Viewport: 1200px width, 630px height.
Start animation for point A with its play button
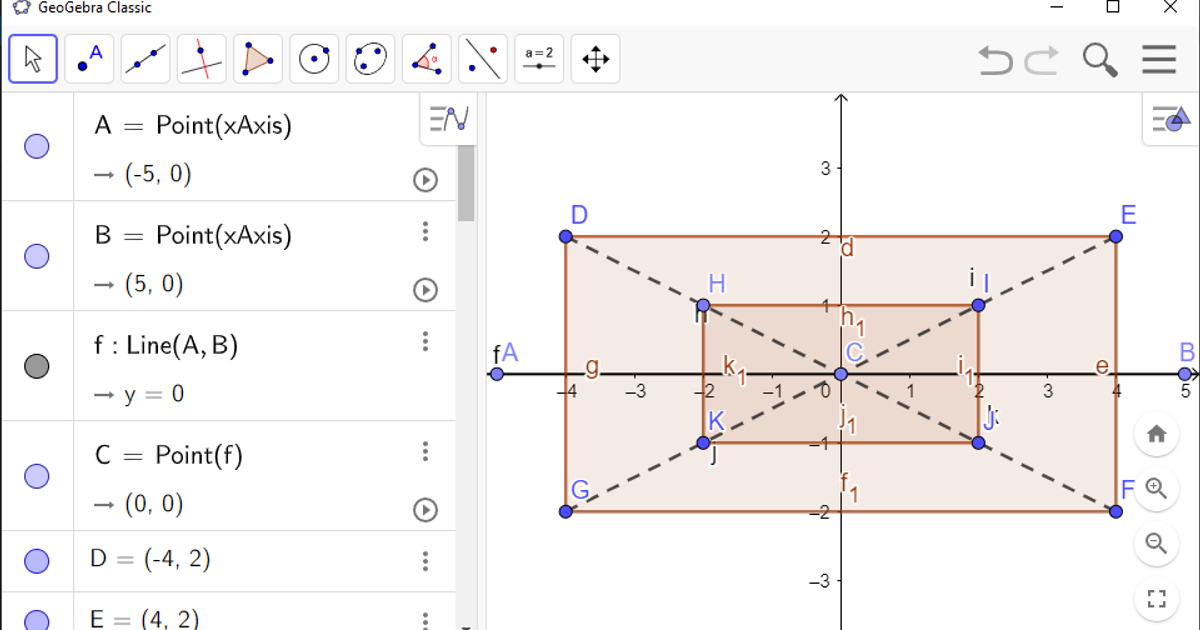tap(425, 180)
